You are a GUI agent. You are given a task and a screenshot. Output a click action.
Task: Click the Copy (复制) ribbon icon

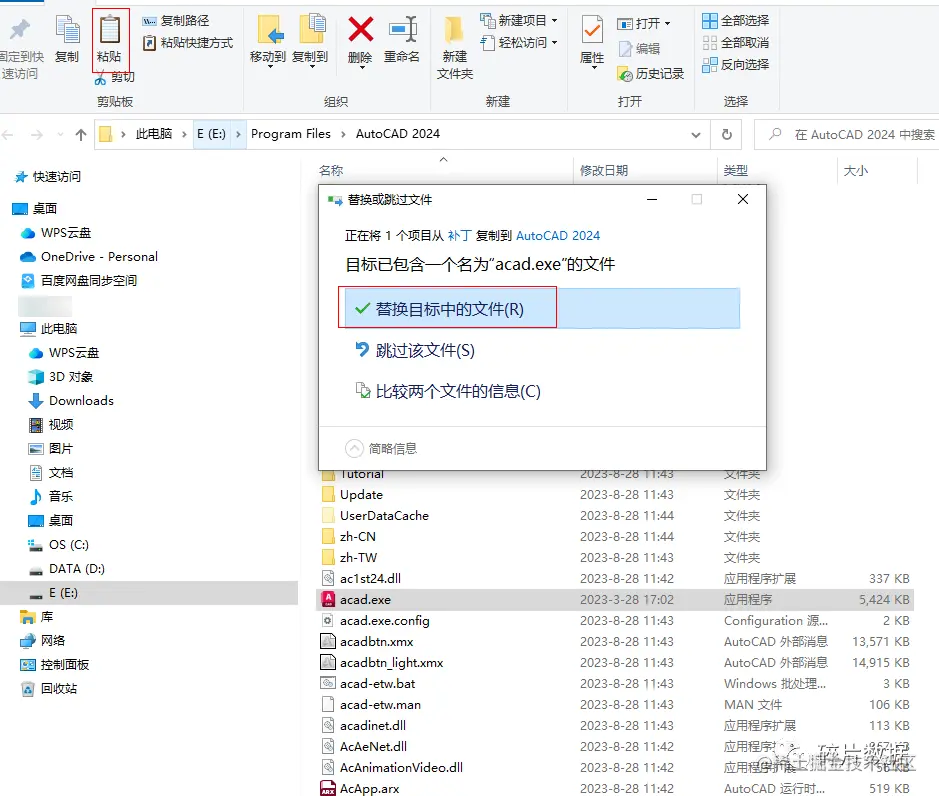pyautogui.click(x=67, y=30)
